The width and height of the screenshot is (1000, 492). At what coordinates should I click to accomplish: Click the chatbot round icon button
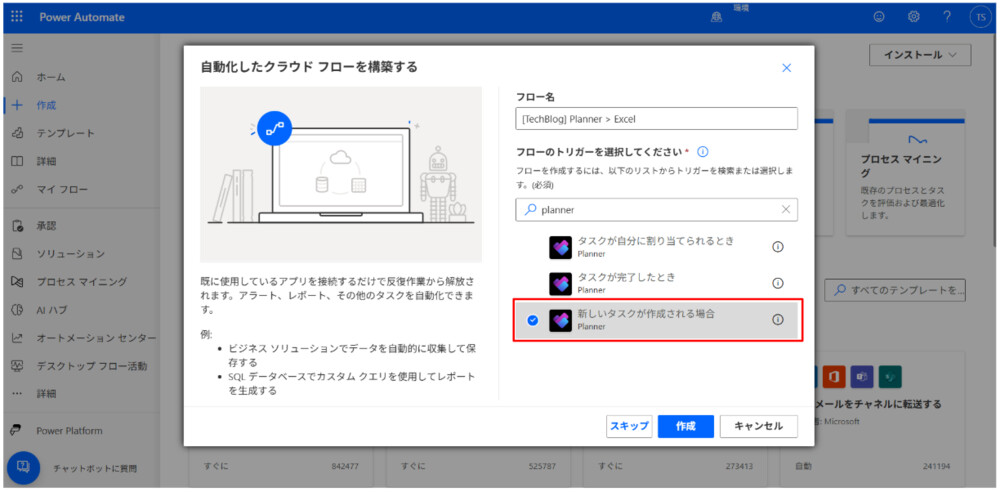tap(23, 468)
